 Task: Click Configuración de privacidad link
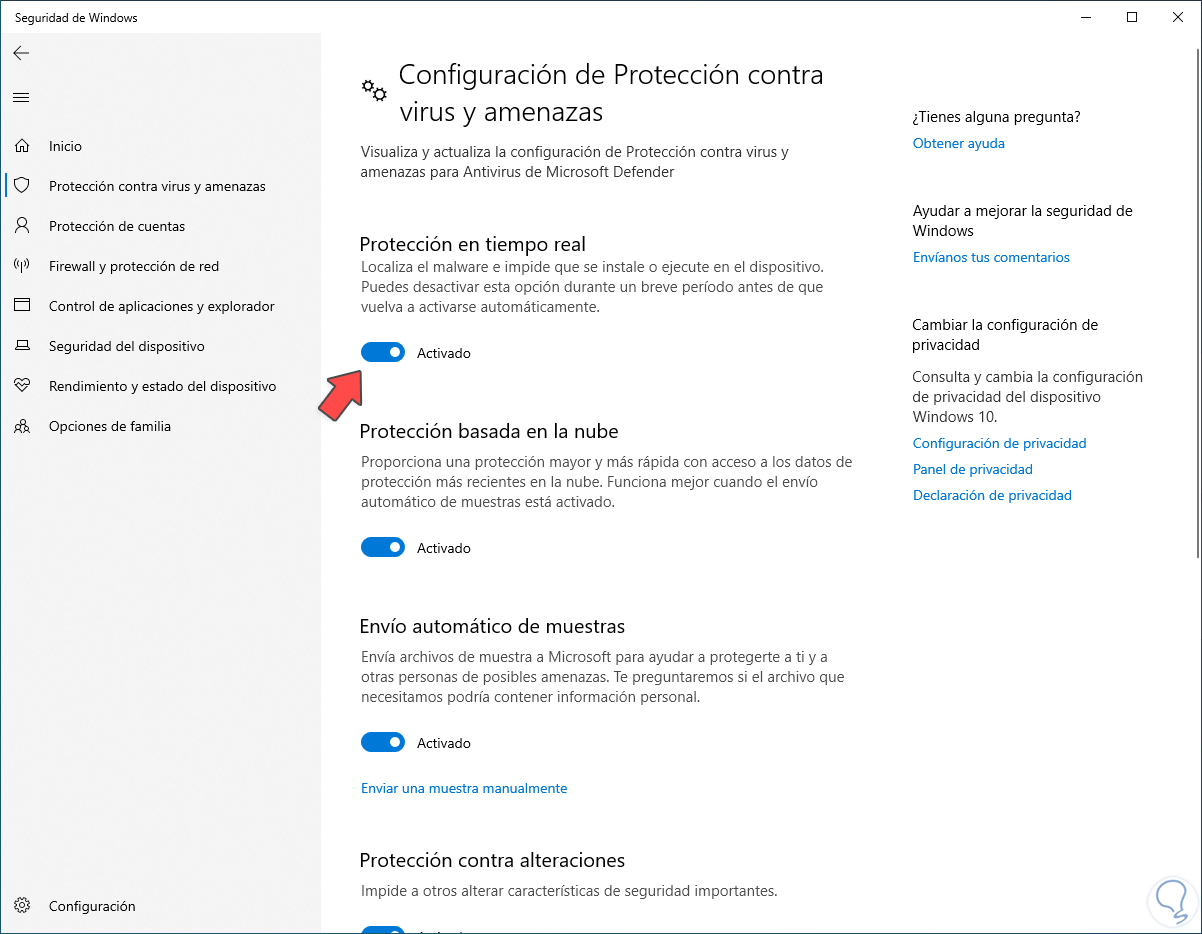(999, 443)
